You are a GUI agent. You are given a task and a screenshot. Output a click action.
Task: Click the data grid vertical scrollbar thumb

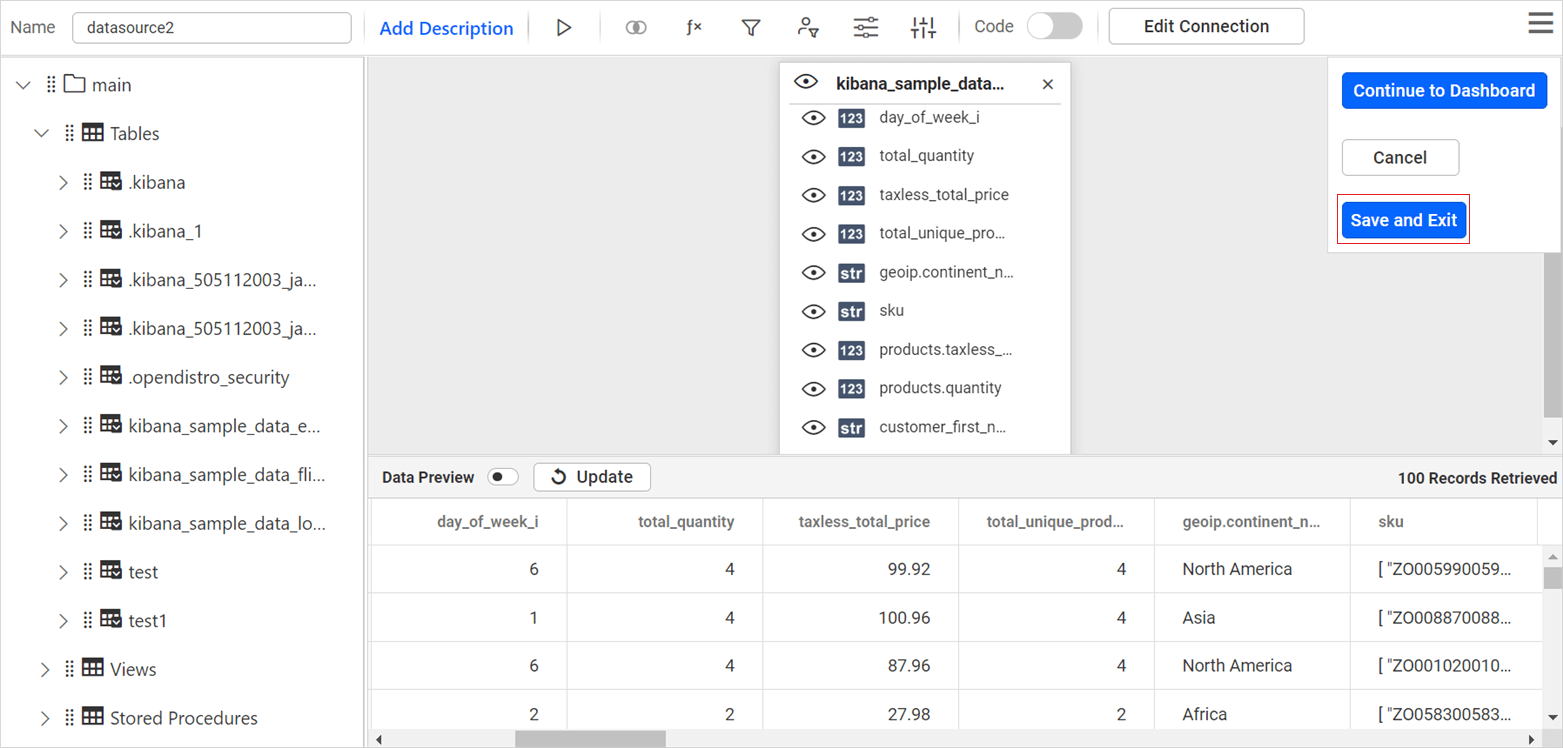tap(1552, 578)
